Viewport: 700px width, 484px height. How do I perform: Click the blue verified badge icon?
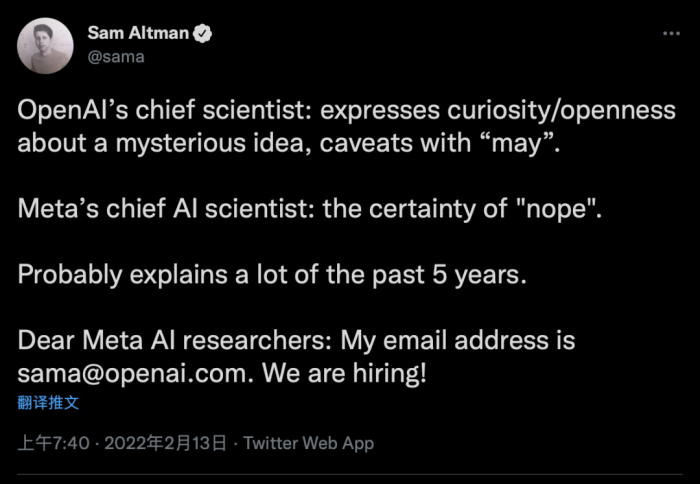202,33
